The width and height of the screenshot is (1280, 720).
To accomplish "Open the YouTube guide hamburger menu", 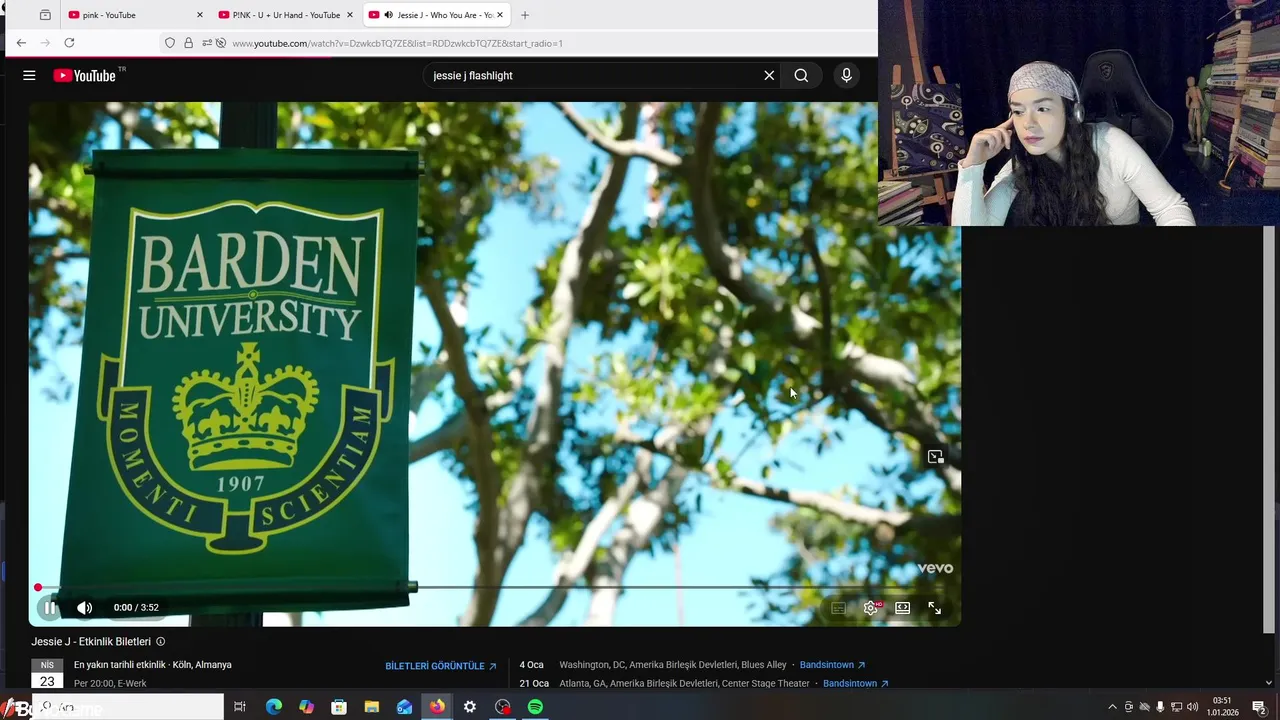I will click(x=29, y=75).
